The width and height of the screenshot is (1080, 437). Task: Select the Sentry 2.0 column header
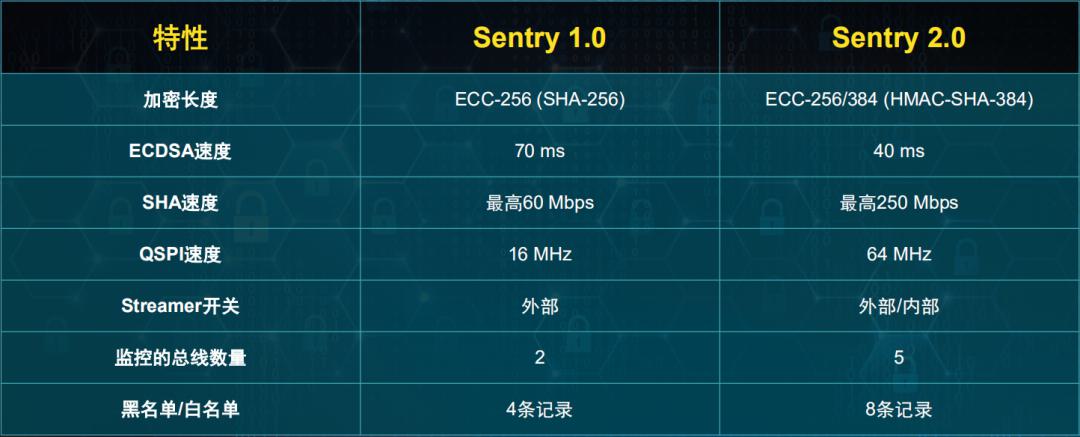point(899,39)
